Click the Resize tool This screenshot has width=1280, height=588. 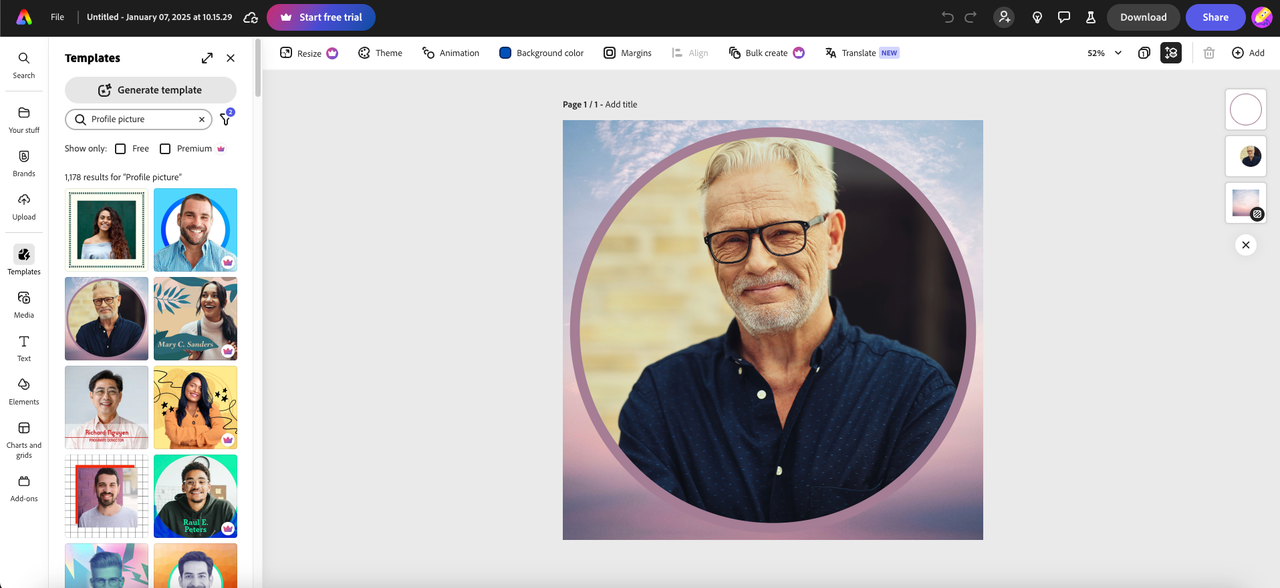coord(308,53)
